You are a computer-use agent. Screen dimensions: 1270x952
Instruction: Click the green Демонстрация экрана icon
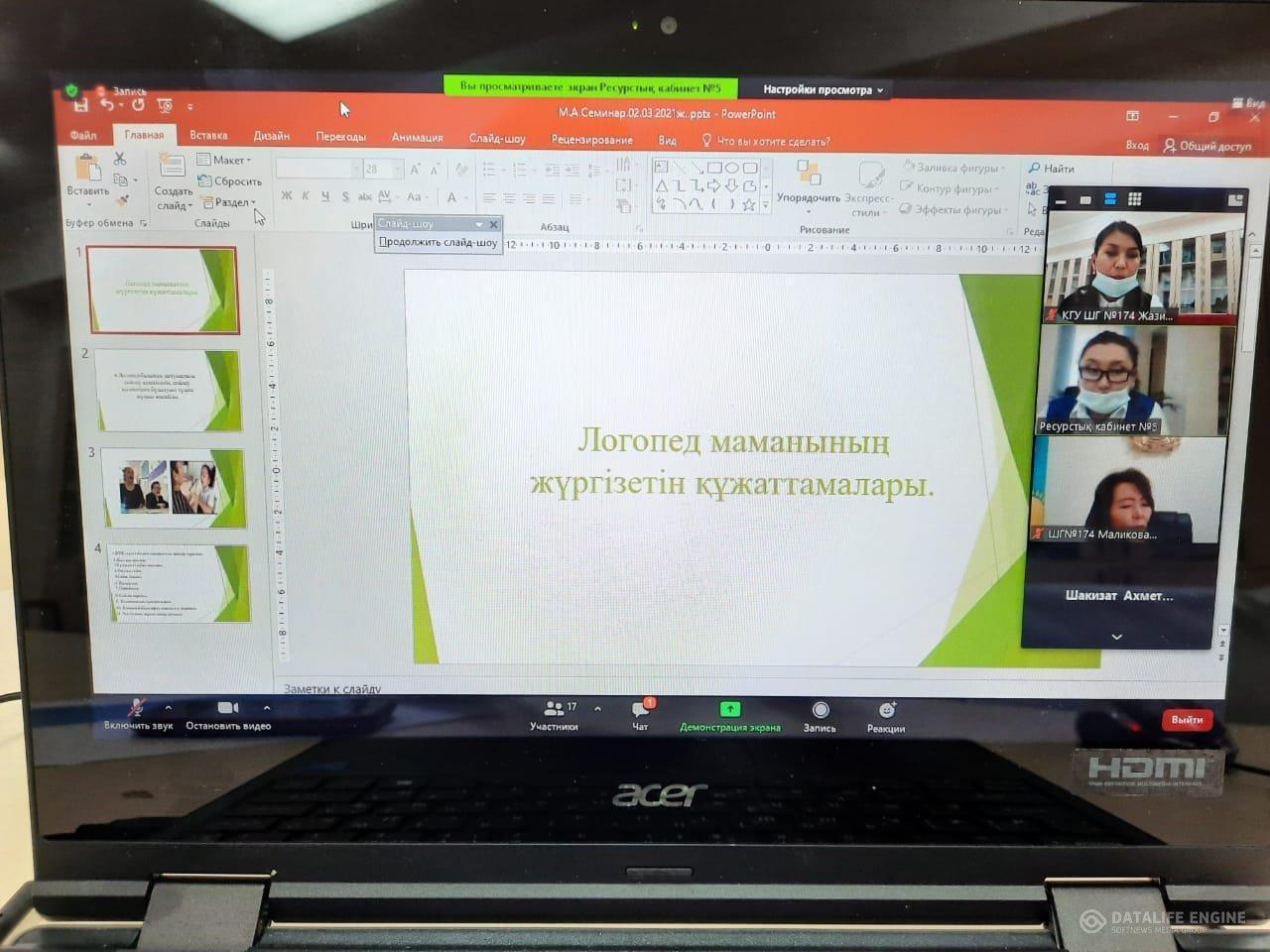[729, 710]
